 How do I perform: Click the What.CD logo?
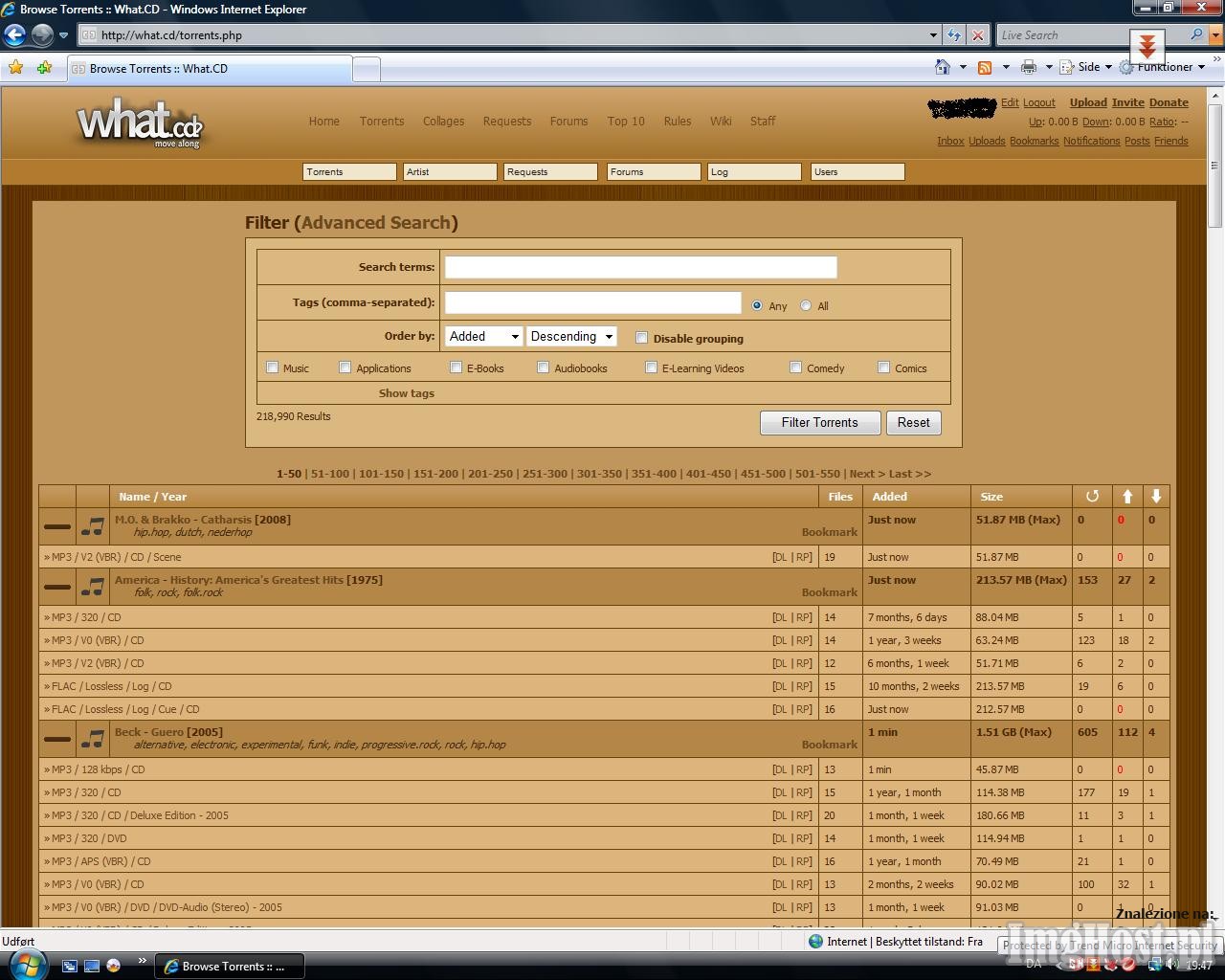click(x=140, y=124)
